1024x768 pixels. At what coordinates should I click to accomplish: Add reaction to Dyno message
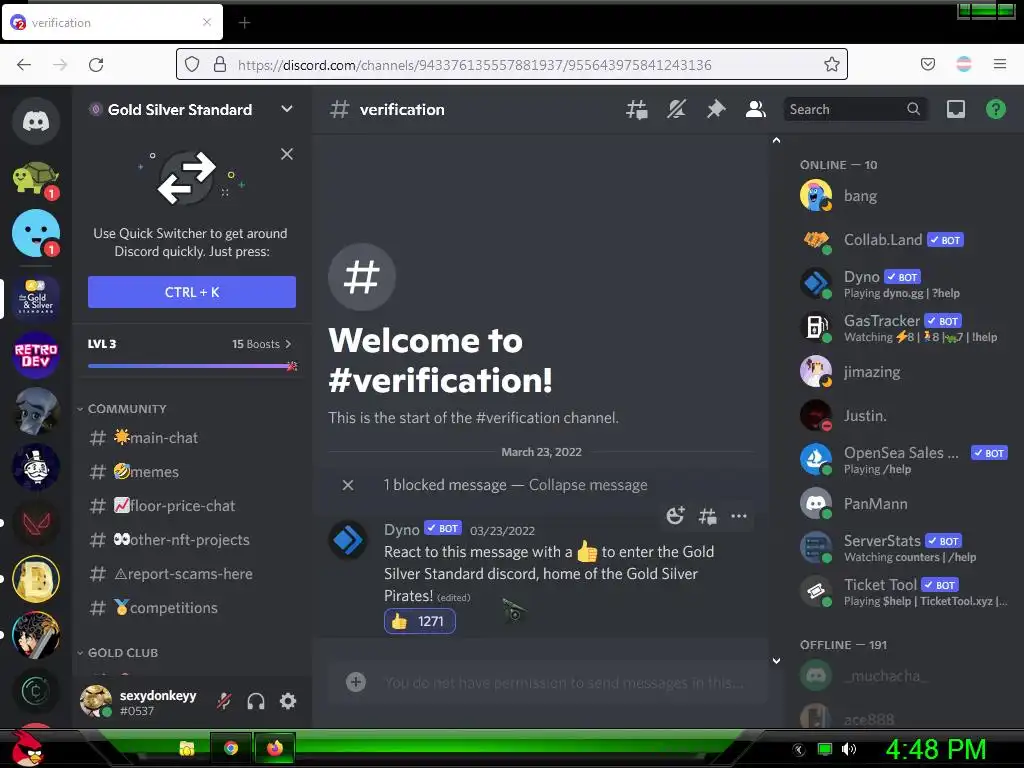coord(675,517)
